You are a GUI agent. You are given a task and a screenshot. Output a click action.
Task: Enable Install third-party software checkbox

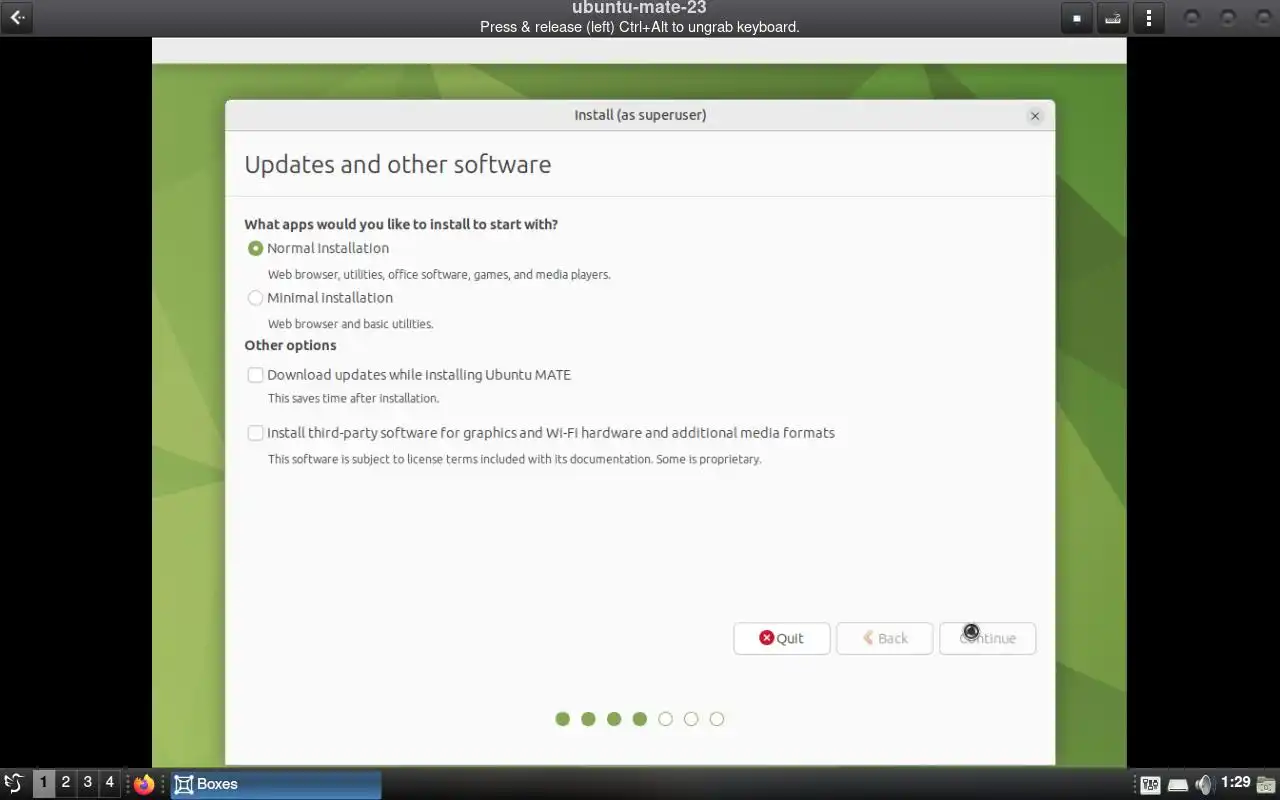coord(255,433)
